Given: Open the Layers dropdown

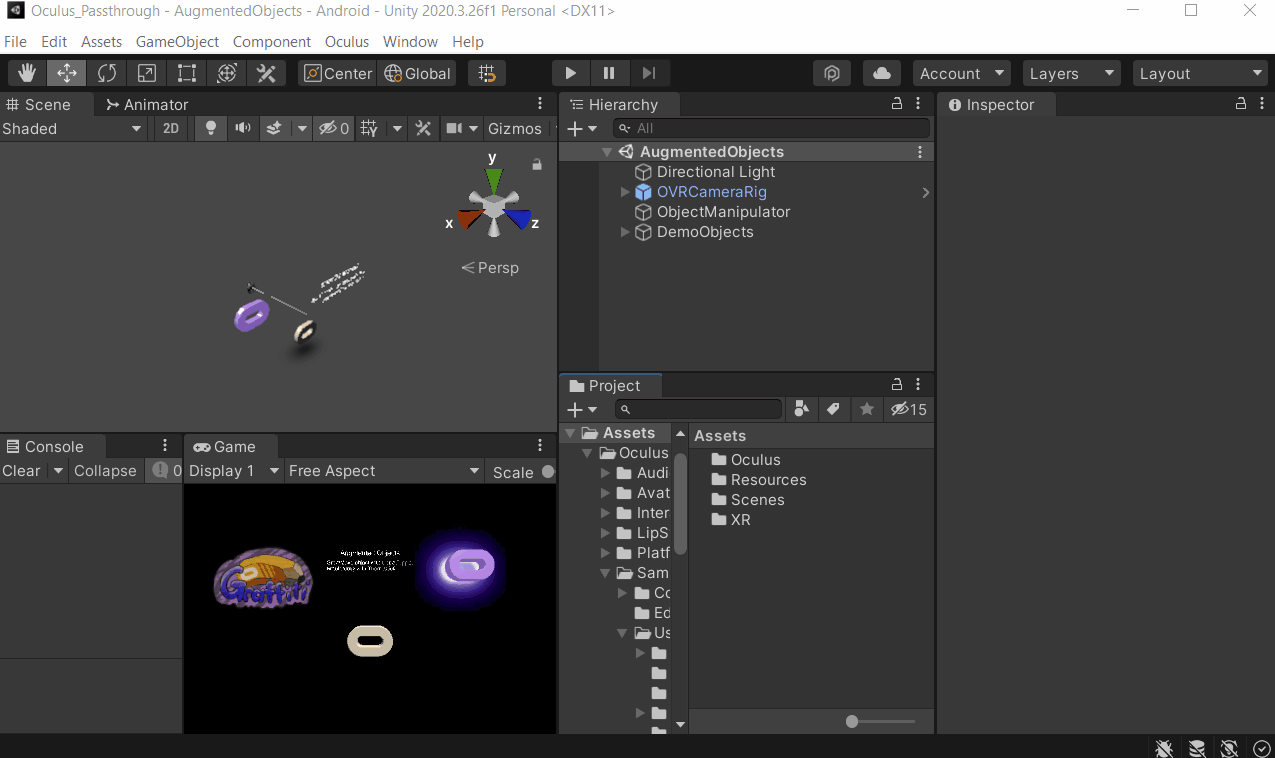Looking at the screenshot, I should pos(1072,73).
